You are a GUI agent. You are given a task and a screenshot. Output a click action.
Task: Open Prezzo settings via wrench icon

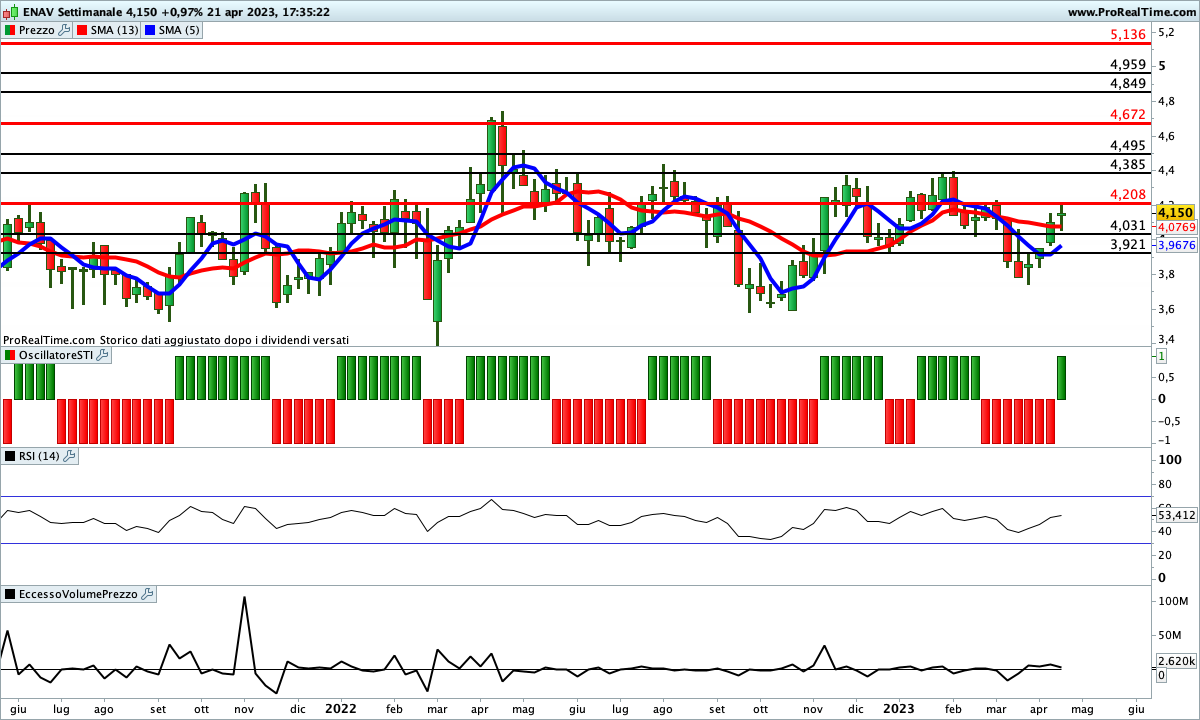[x=65, y=30]
